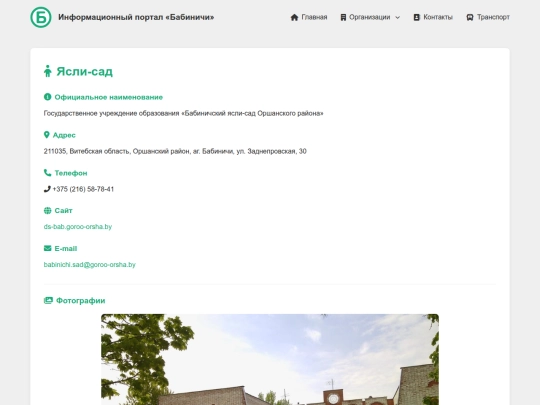
Task: Open the Контакты menu item
Action: pos(438,17)
